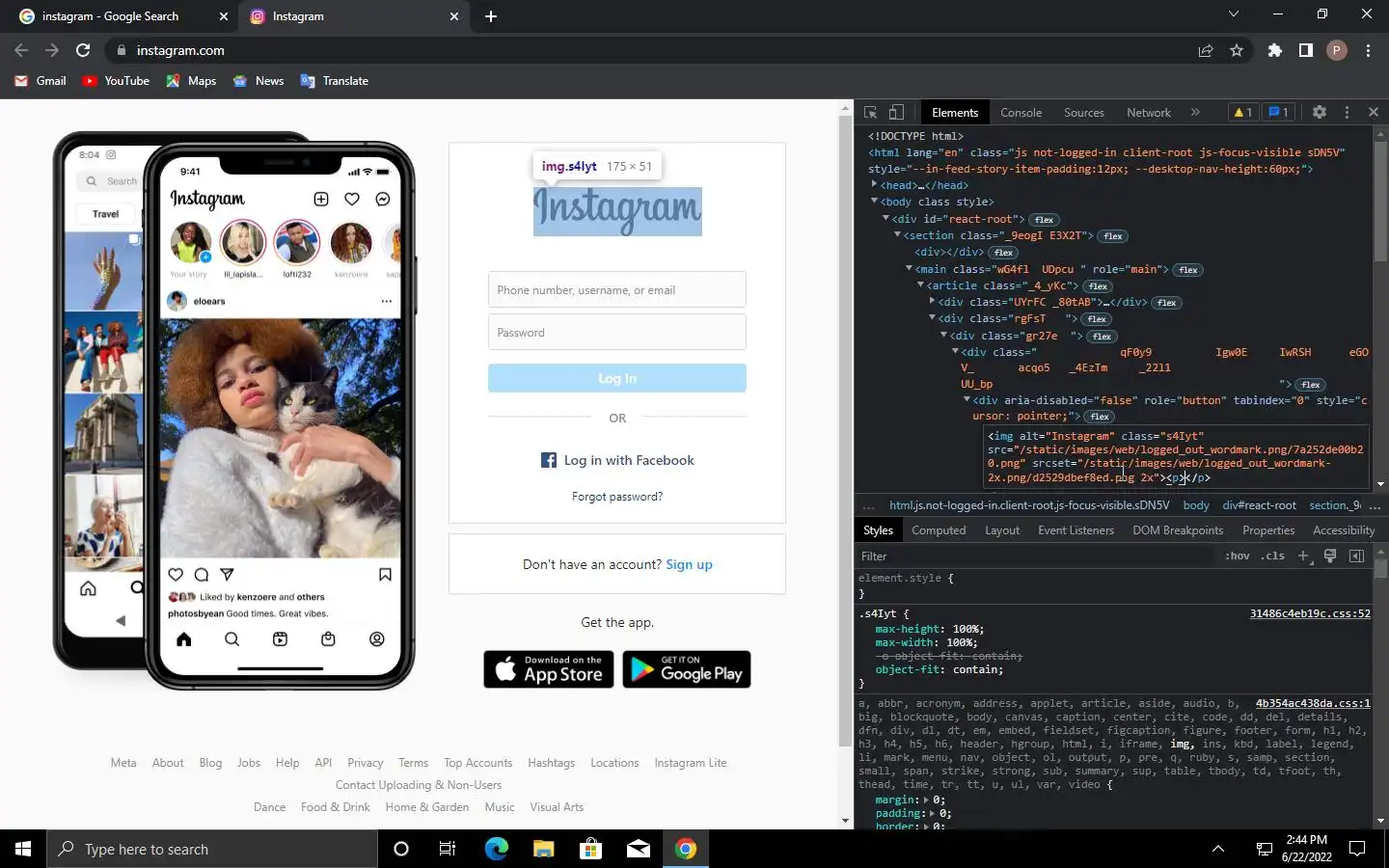This screenshot has width=1389, height=868.
Task: Click the Windows taskbar search box
Action: pyautogui.click(x=212, y=849)
